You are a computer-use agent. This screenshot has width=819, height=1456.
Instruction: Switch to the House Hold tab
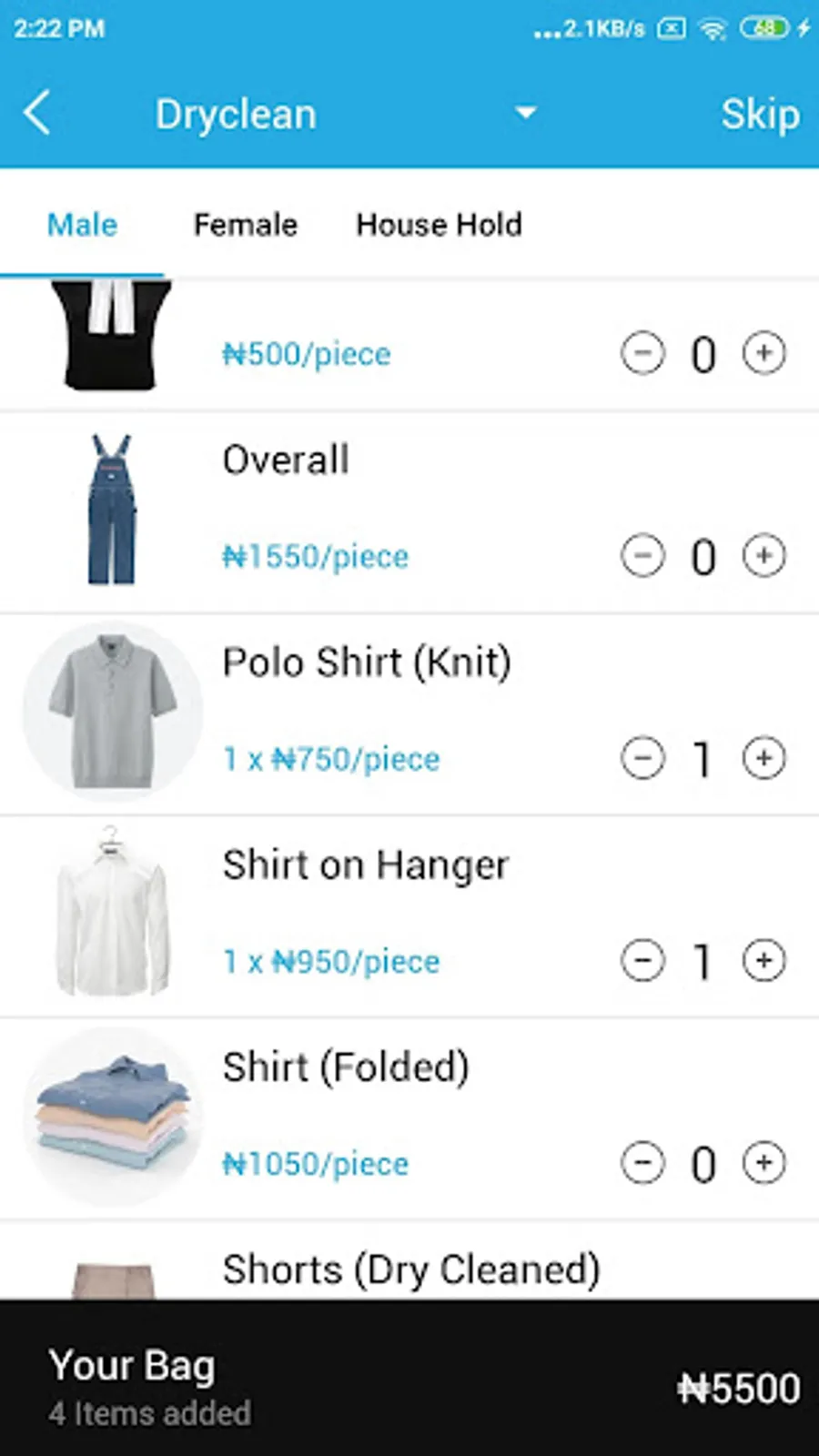[x=440, y=225]
